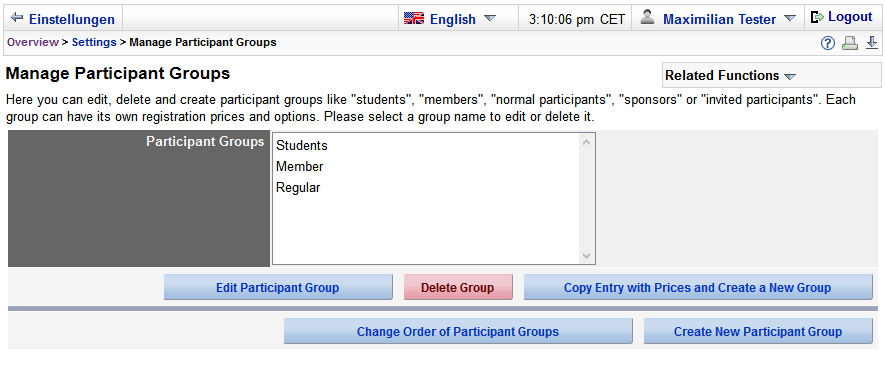Click the UK/US flag language icon
This screenshot has width=885, height=371.
[414, 19]
